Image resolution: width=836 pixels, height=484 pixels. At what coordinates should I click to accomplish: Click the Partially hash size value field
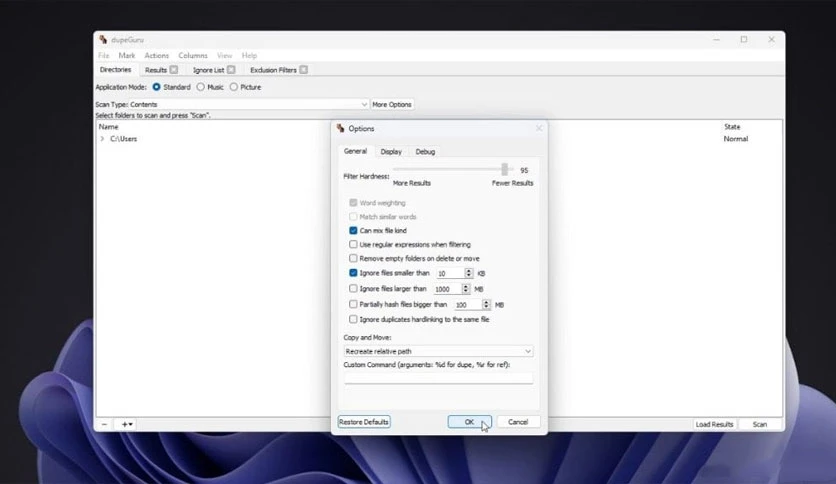click(x=467, y=304)
